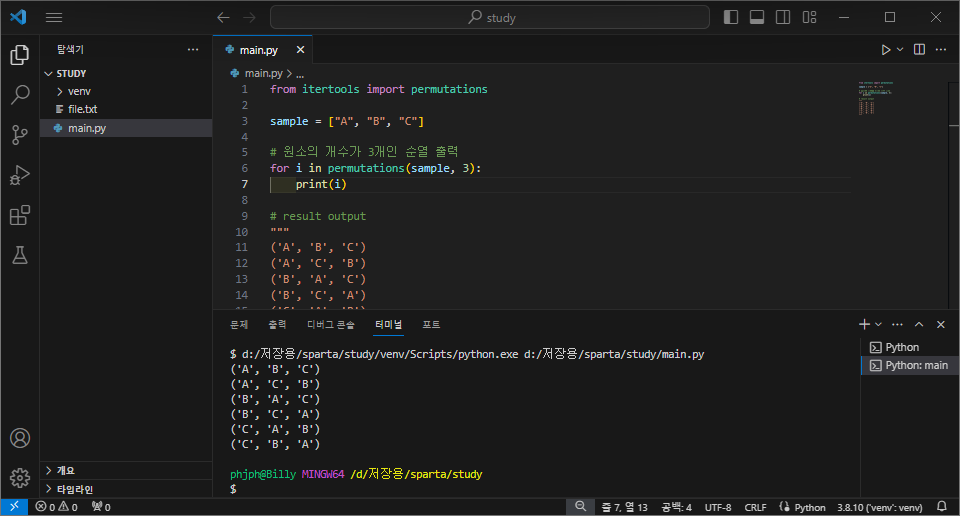Select the Python: main terminal entry
Screen dimensions: 960x516
click(910, 365)
